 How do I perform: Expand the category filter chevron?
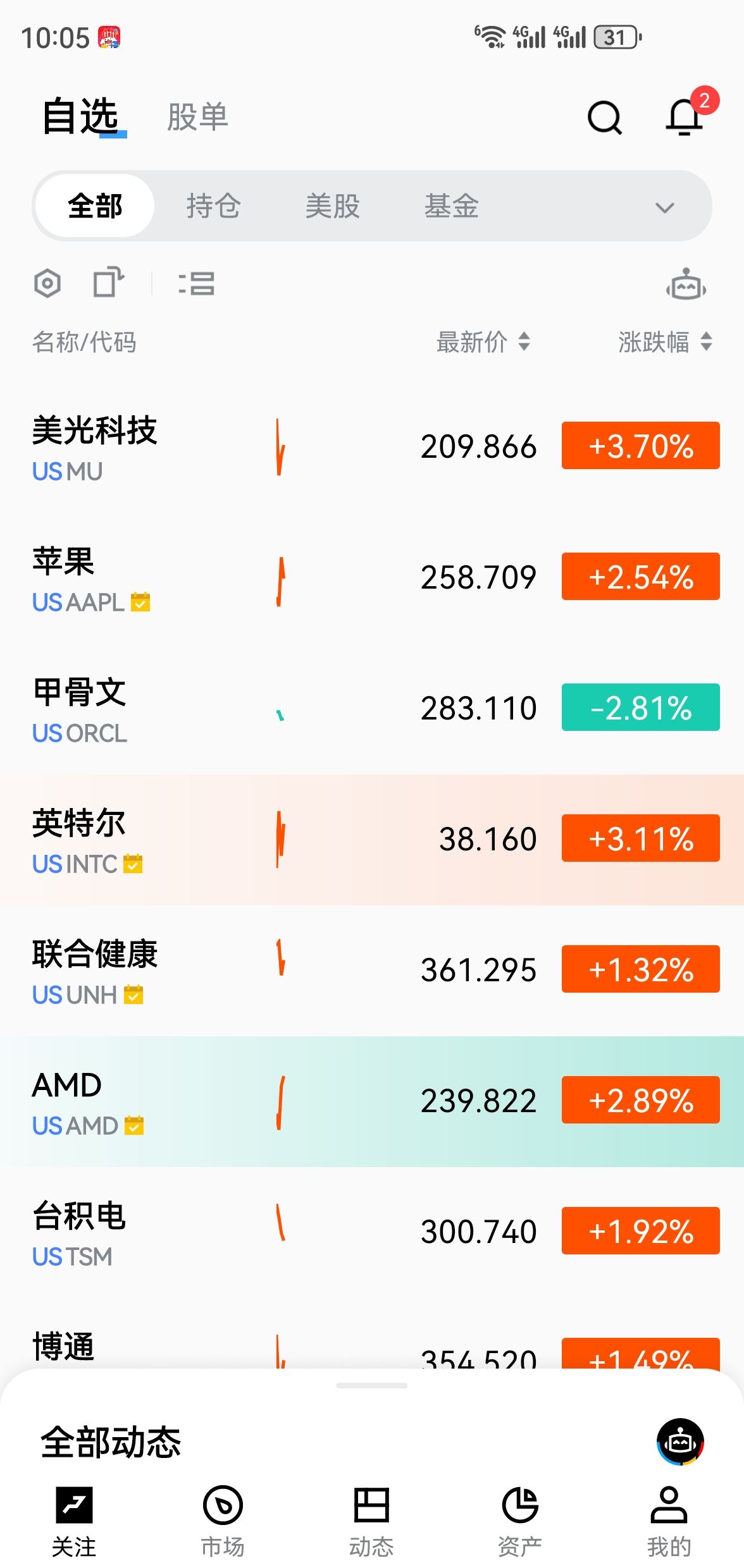(664, 207)
